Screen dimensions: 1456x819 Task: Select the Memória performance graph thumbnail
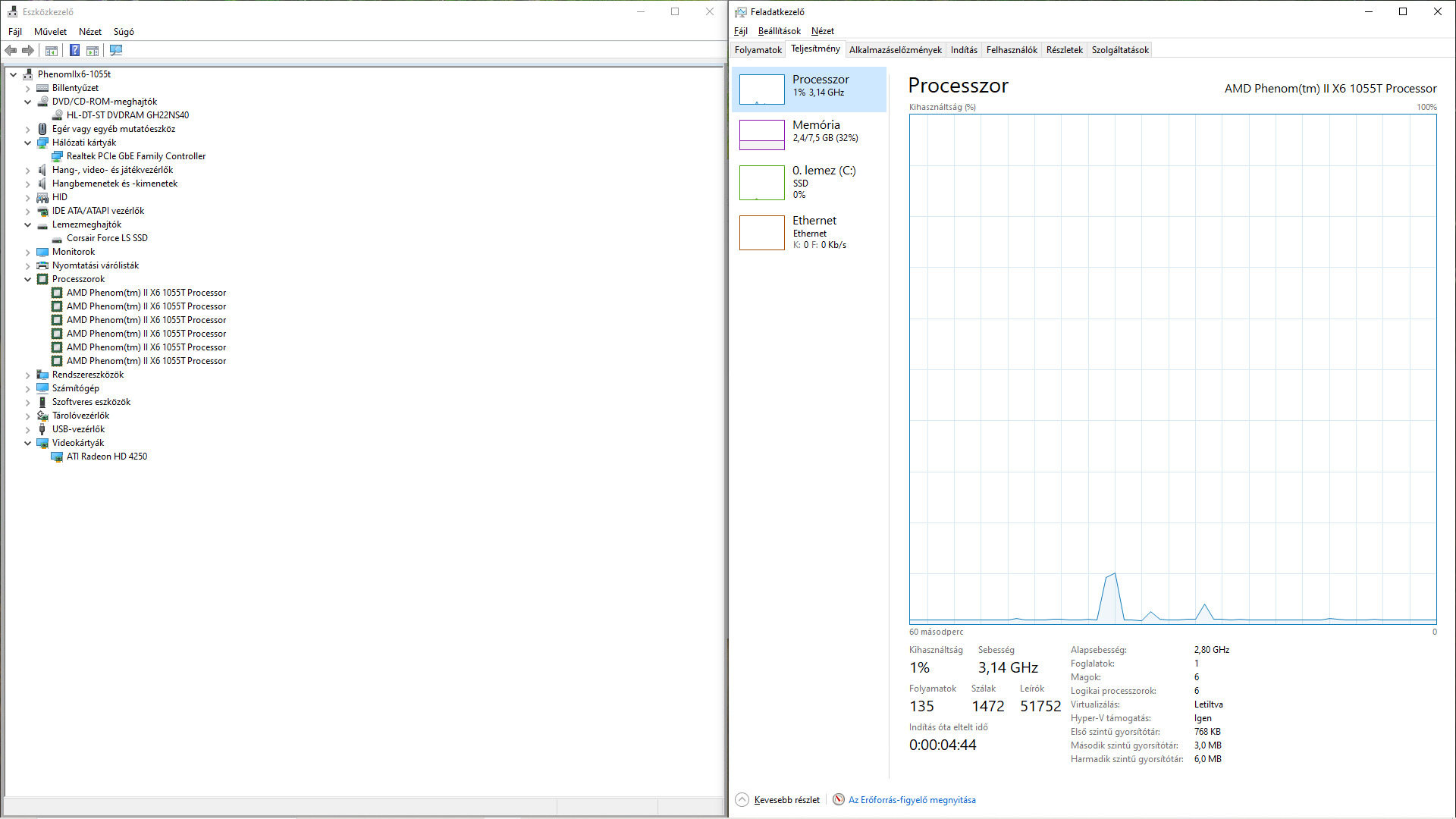[761, 135]
